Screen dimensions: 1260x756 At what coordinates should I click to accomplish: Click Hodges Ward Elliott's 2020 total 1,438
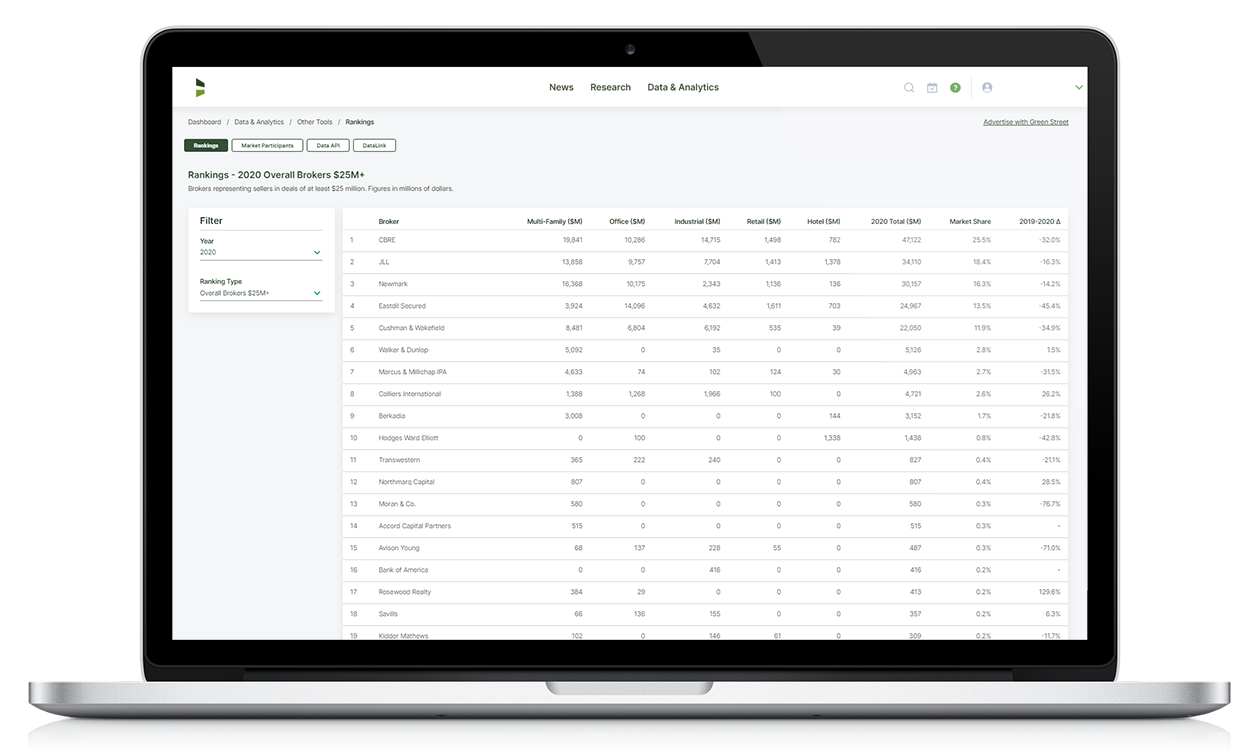coord(912,438)
